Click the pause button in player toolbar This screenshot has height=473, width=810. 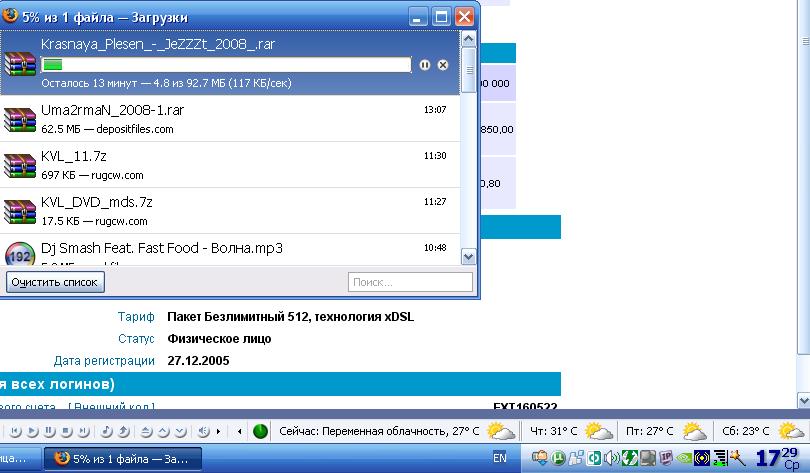click(50, 431)
